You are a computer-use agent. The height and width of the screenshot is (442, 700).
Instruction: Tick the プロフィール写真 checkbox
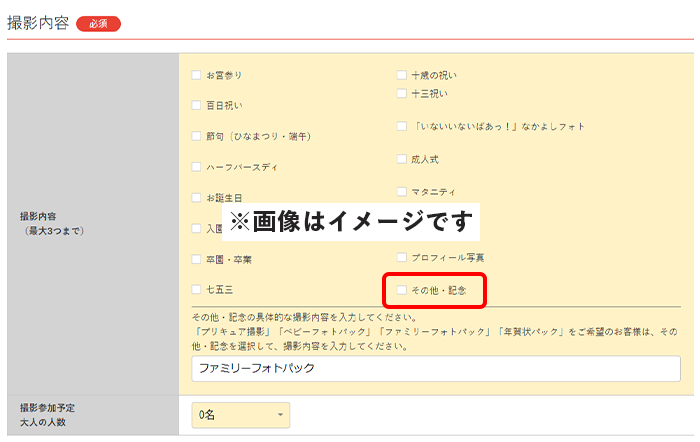click(401, 257)
